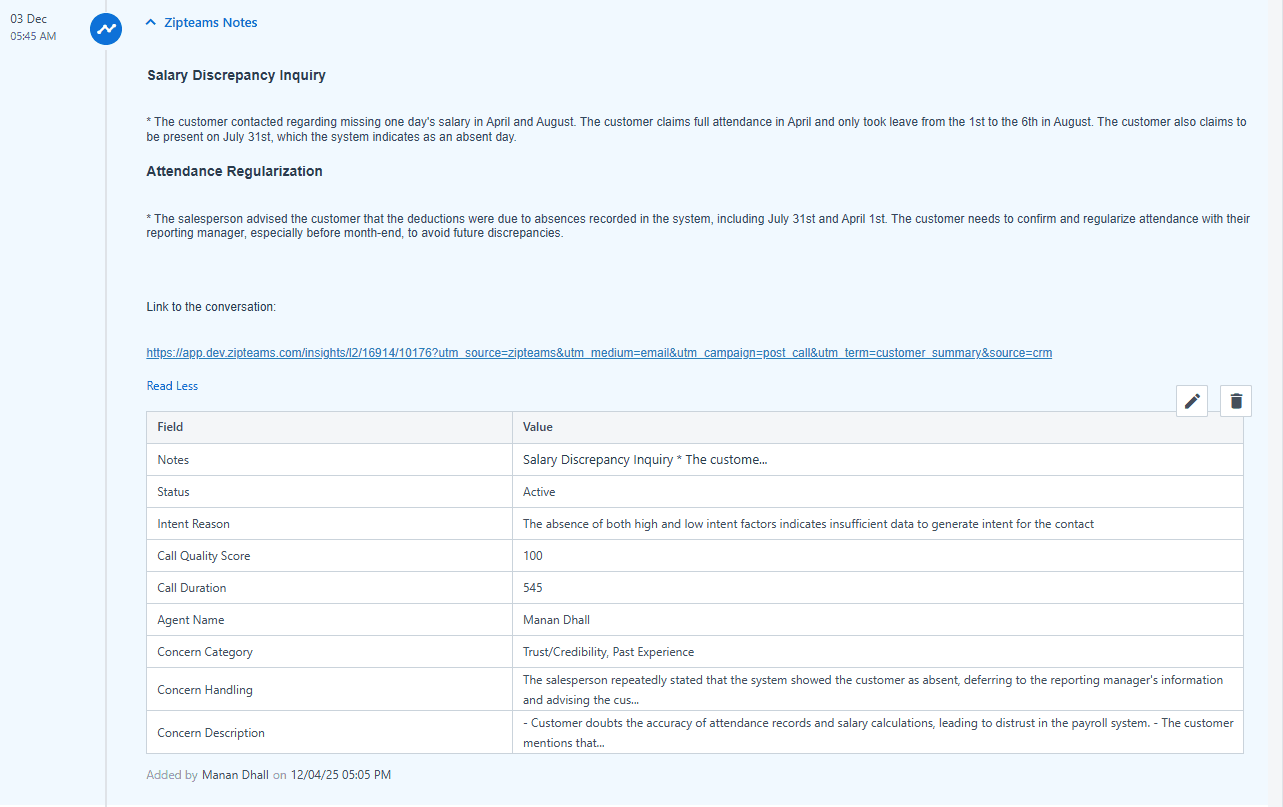The height and width of the screenshot is (807, 1283).
Task: Click the Zipteams Notes heading
Action: (x=211, y=23)
